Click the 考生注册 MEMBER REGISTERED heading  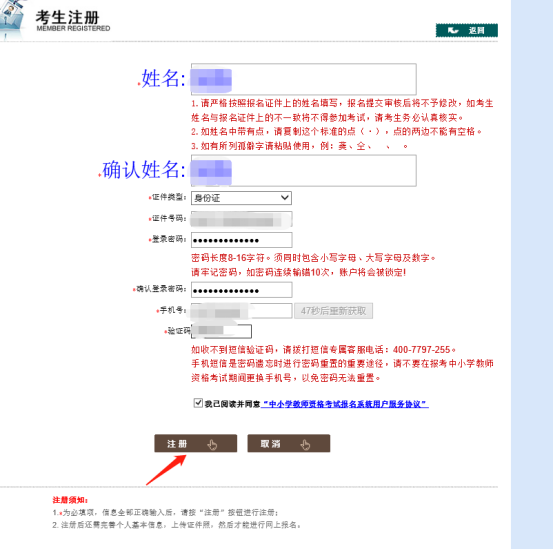[72, 21]
